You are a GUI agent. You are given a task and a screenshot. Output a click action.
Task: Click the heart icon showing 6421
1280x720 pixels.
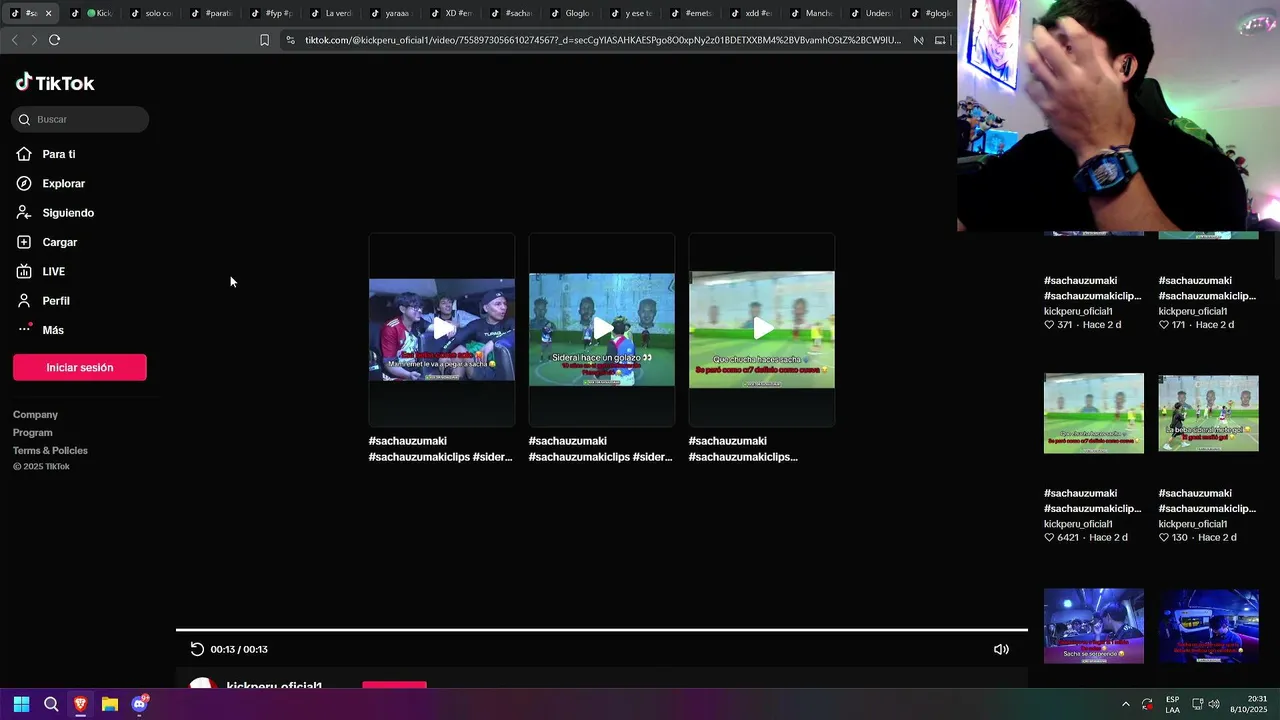click(1049, 538)
